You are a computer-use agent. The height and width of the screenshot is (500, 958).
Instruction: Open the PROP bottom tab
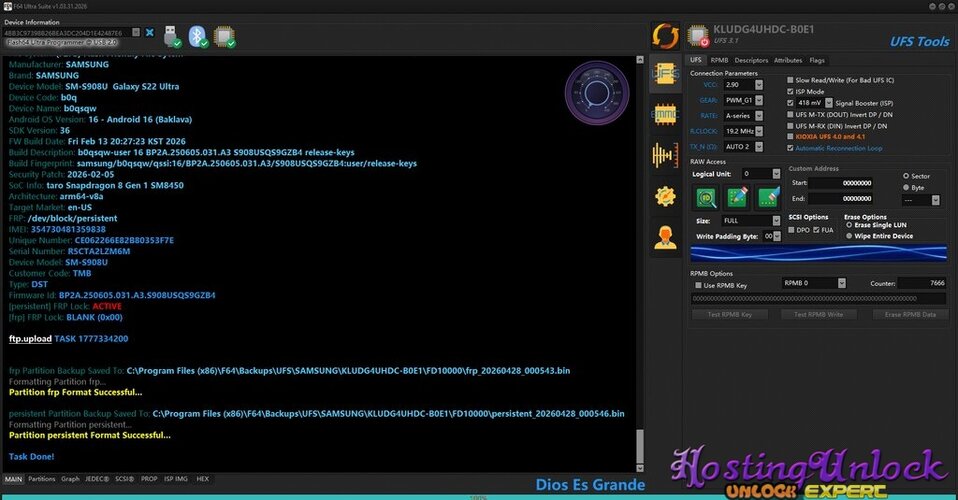[x=149, y=479]
